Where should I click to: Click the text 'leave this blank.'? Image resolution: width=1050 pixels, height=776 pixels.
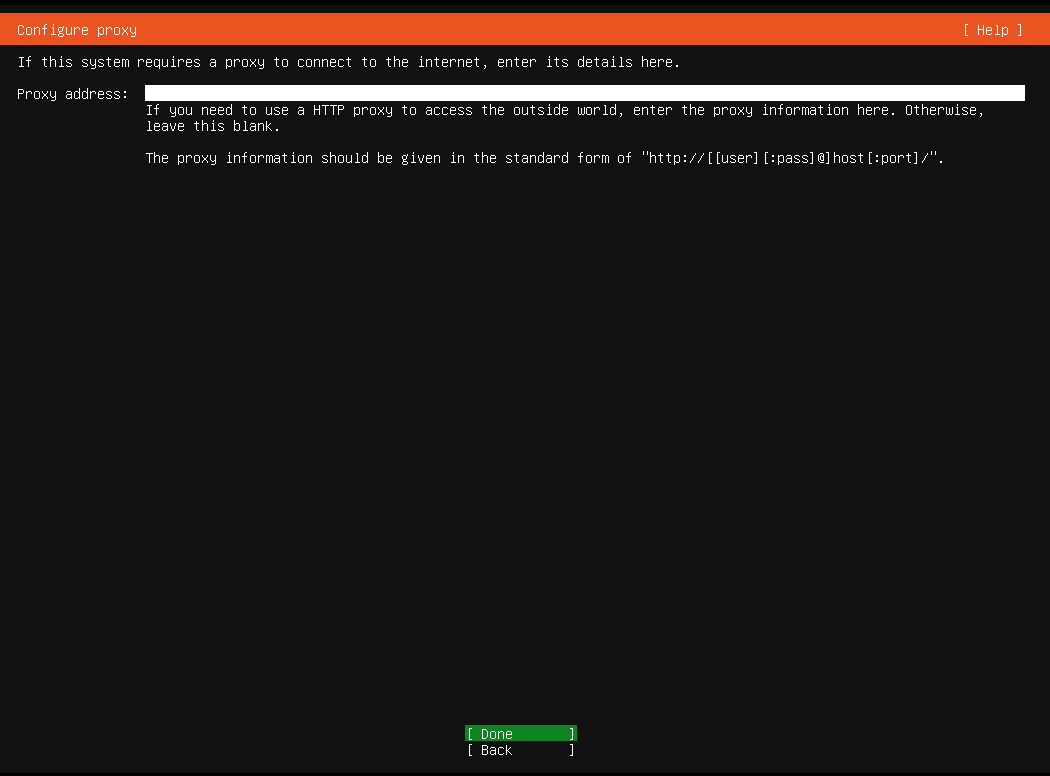213,126
